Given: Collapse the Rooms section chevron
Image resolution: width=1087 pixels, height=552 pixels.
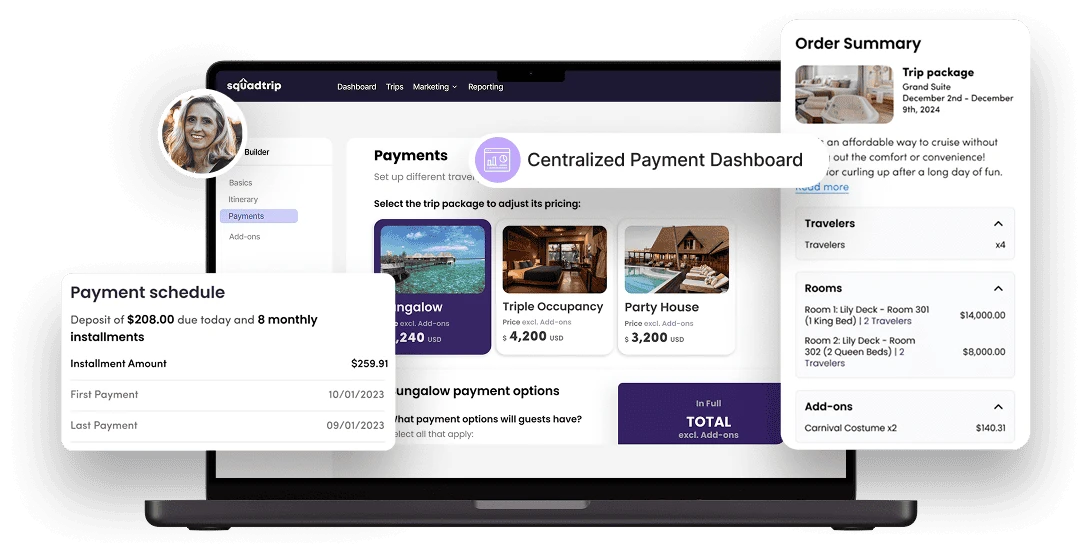Looking at the screenshot, I should pos(998,289).
